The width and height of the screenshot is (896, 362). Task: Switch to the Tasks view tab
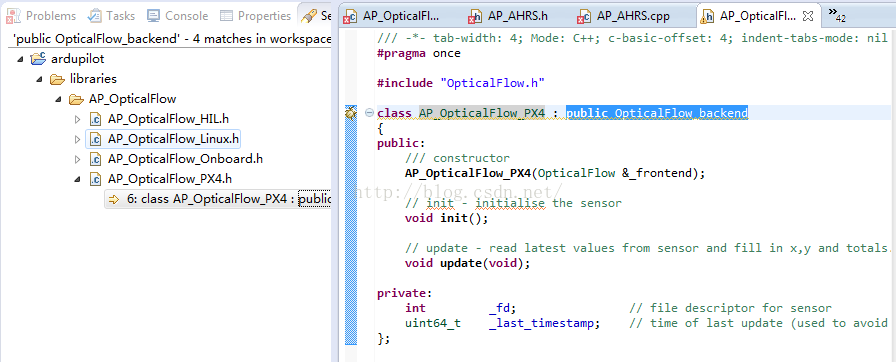coord(112,16)
